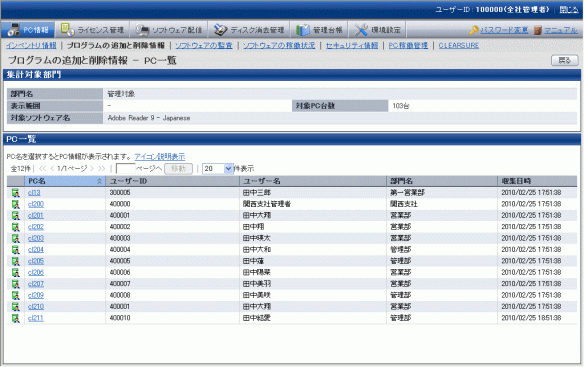Screen dimensions: 584x367
Task: Click the ソフトウェア配信 delivery icon
Action: (142, 30)
